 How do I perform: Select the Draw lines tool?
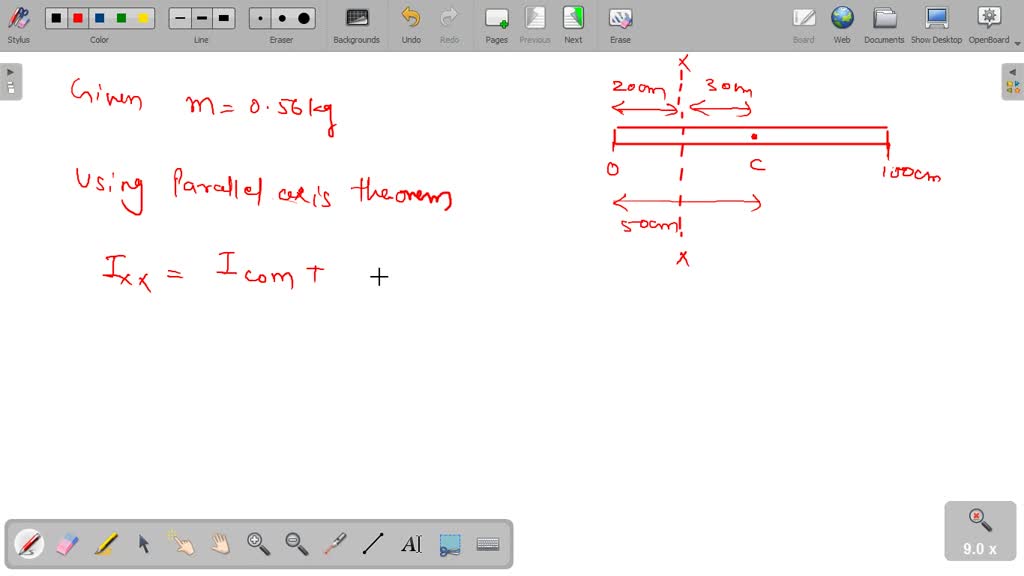coord(372,544)
